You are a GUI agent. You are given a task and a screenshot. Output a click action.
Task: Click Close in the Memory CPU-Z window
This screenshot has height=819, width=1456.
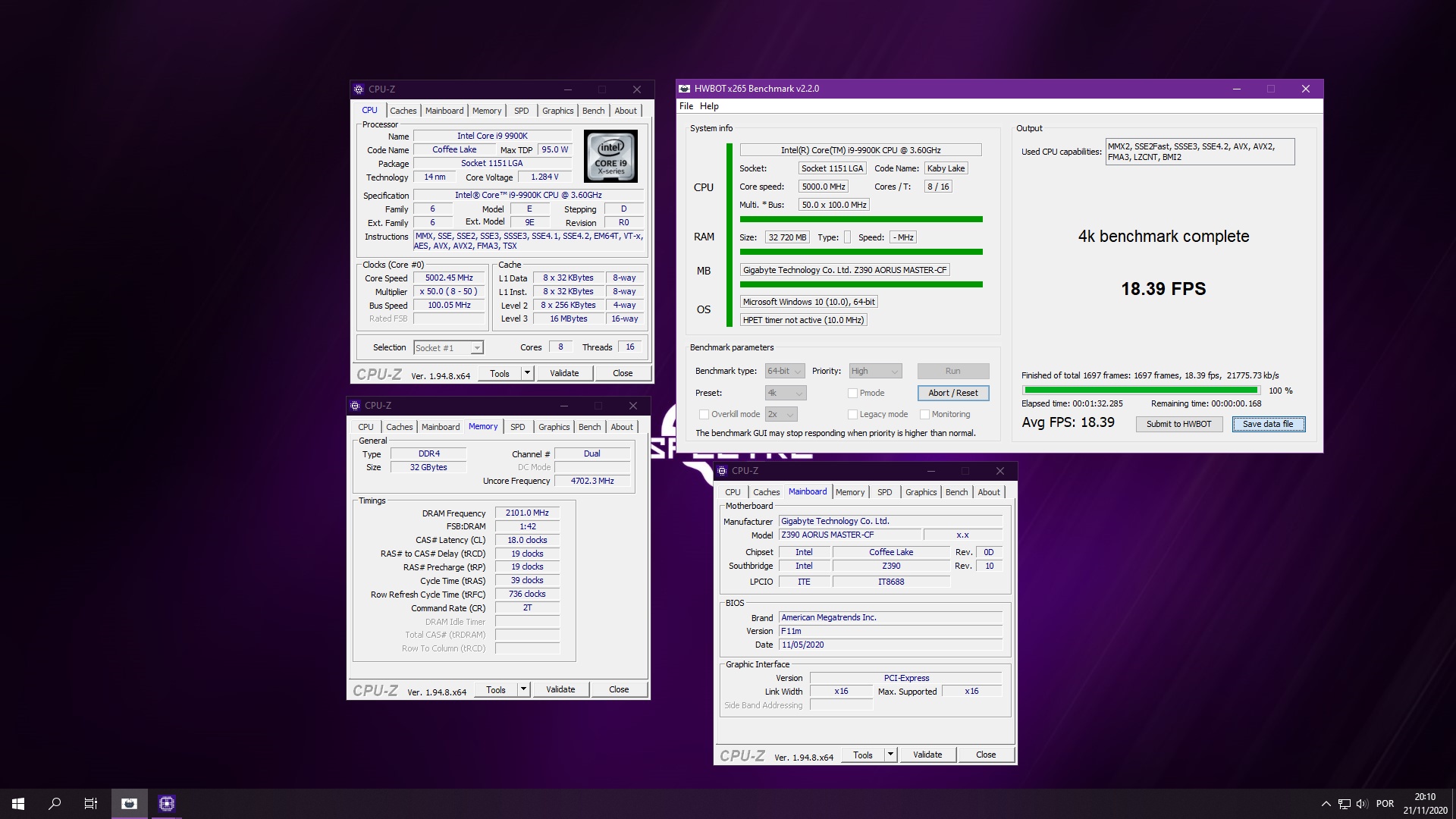pos(619,689)
